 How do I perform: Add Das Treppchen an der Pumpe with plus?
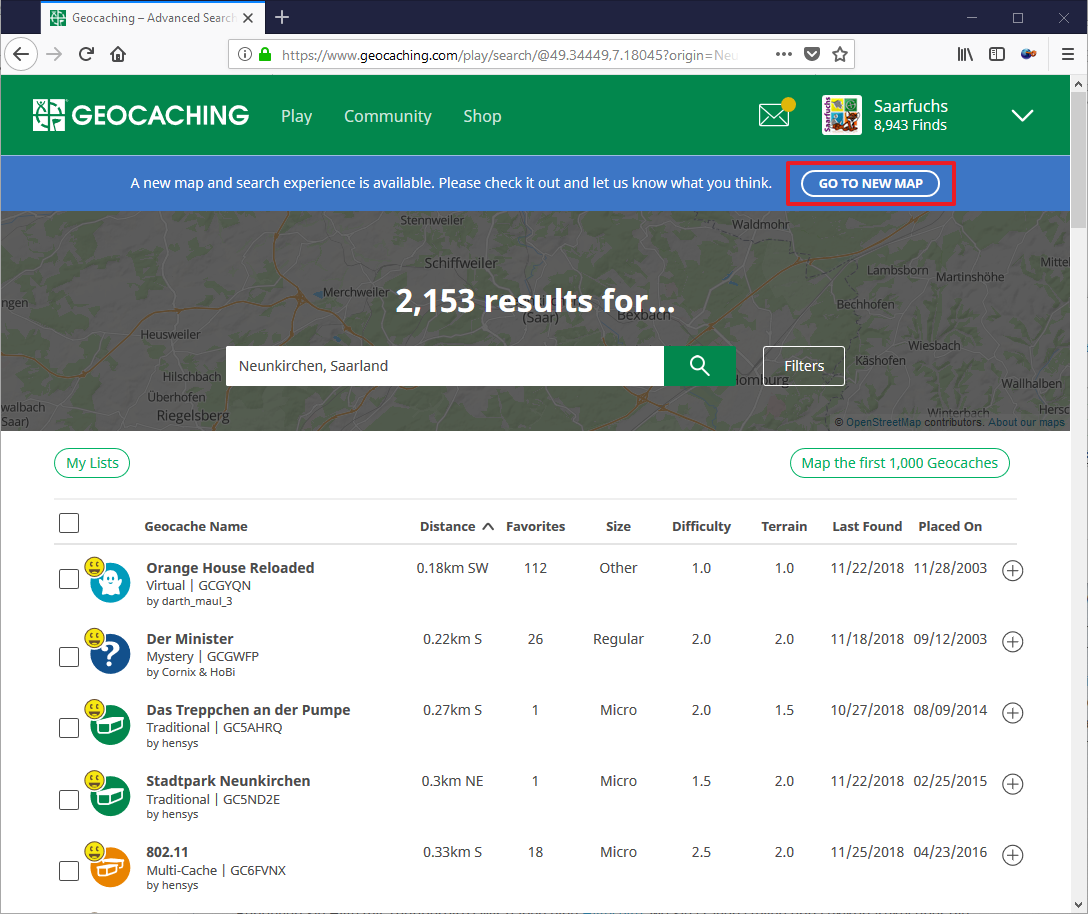point(1013,713)
